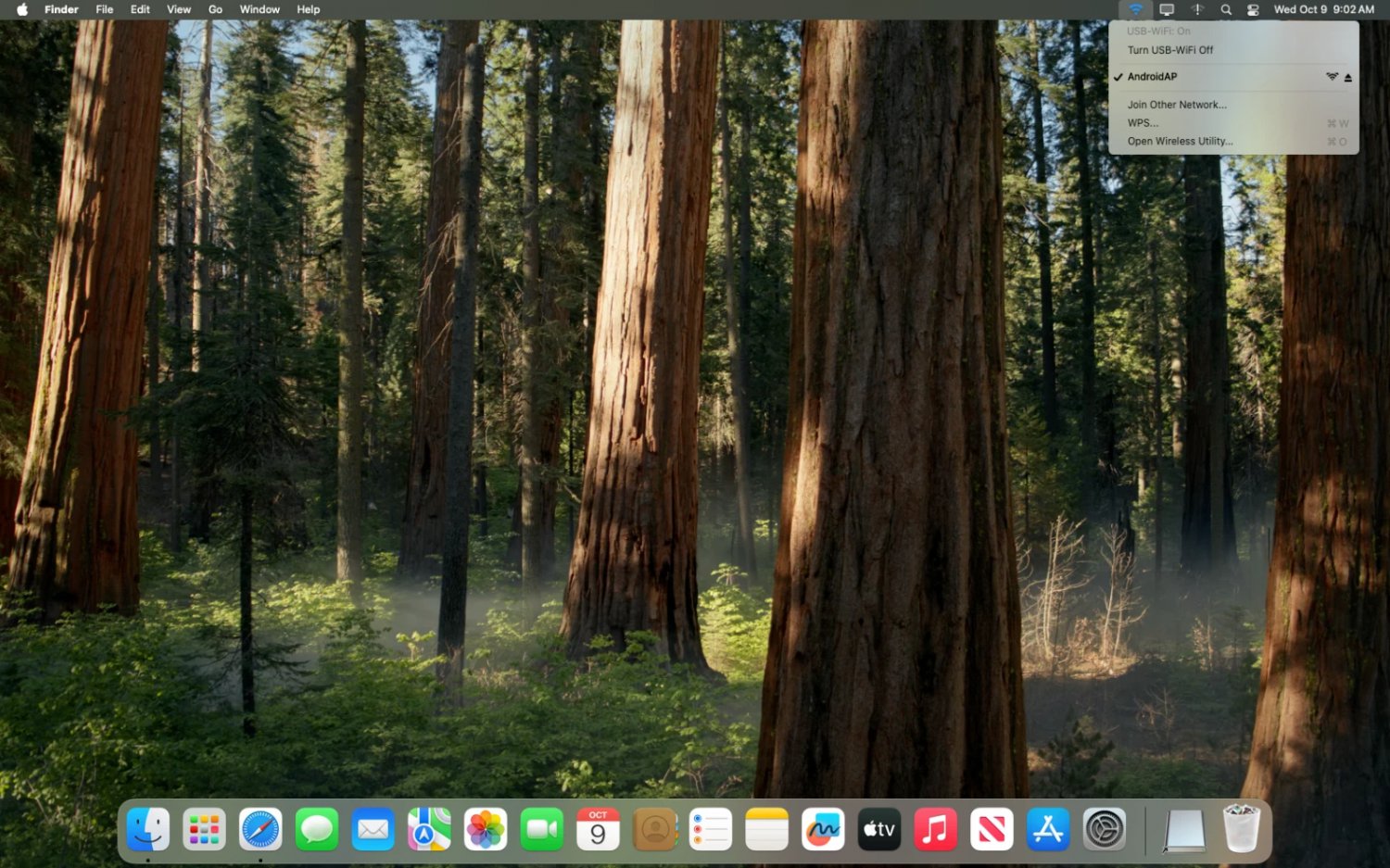Click the USB-WiFi menu bar icon
The width and height of the screenshot is (1390, 868).
[1135, 9]
